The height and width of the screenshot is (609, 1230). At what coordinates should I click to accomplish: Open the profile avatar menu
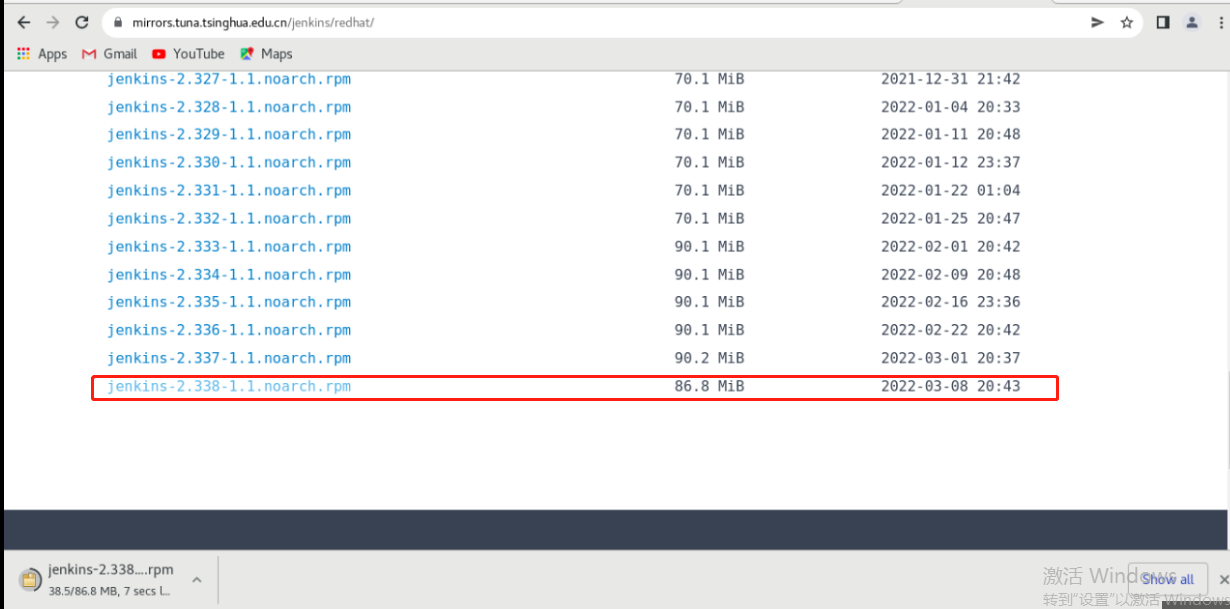[x=1192, y=22]
